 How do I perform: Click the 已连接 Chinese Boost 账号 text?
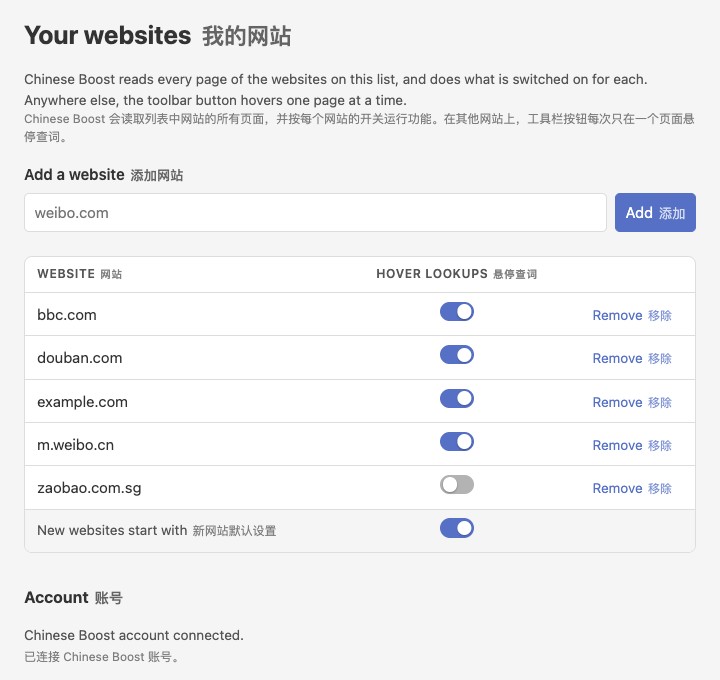click(x=101, y=657)
